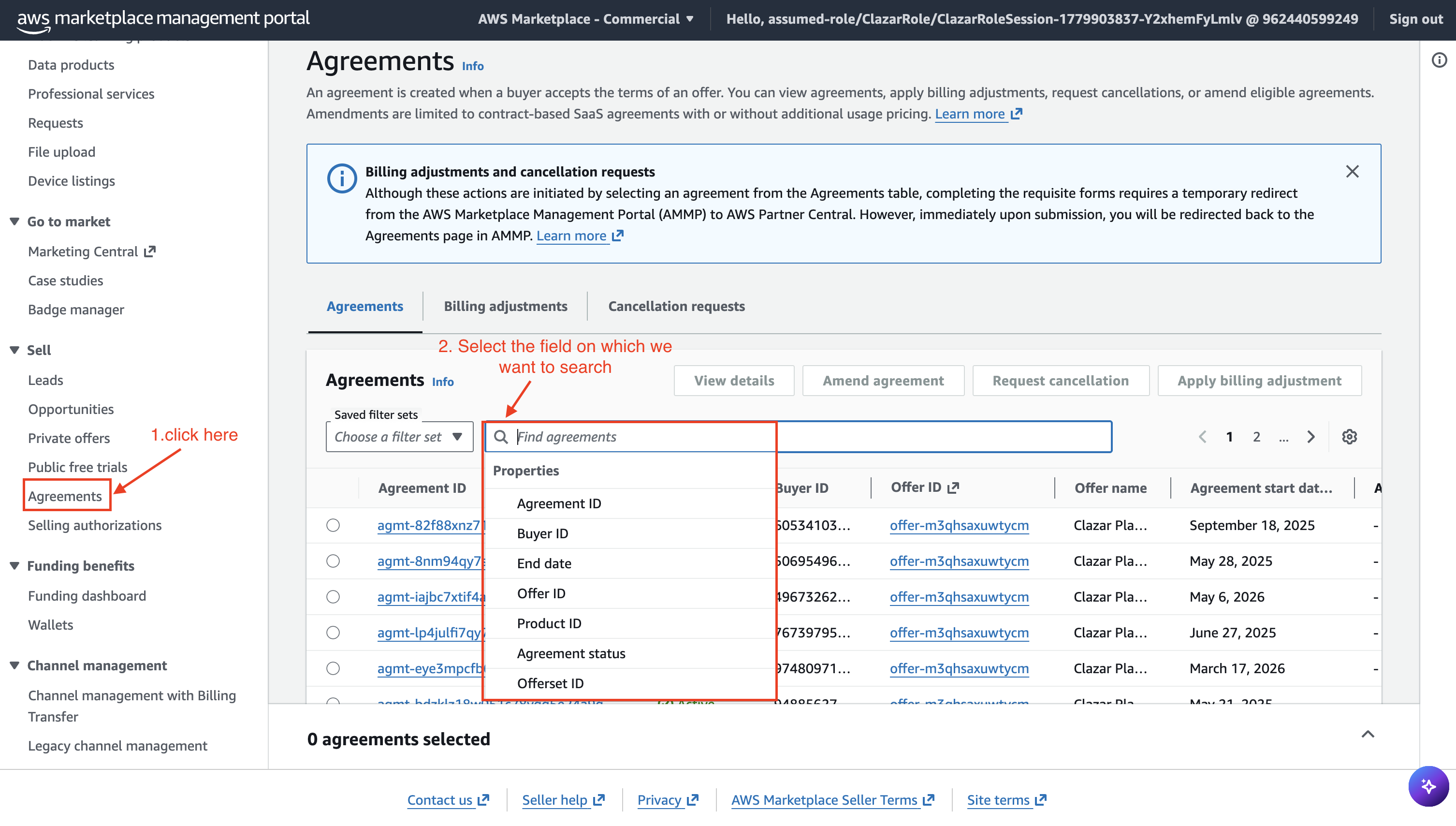Choose Agreement status filter property
This screenshot has height=826, width=1456.
click(x=629, y=654)
